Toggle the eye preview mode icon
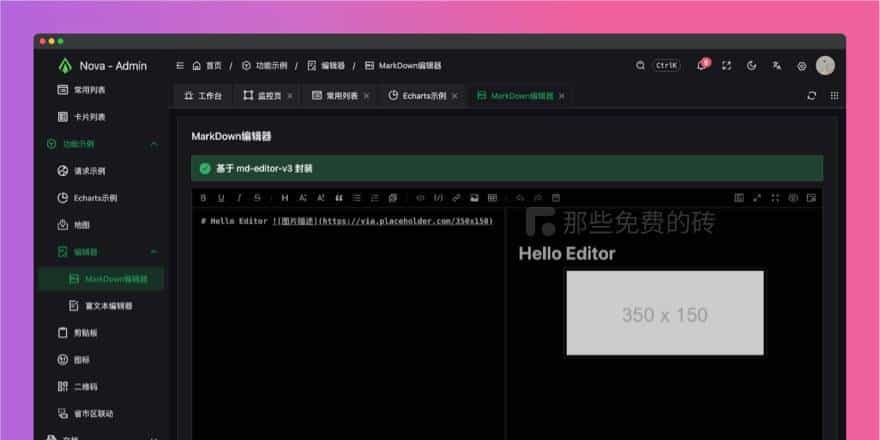The image size is (880, 440). point(793,198)
